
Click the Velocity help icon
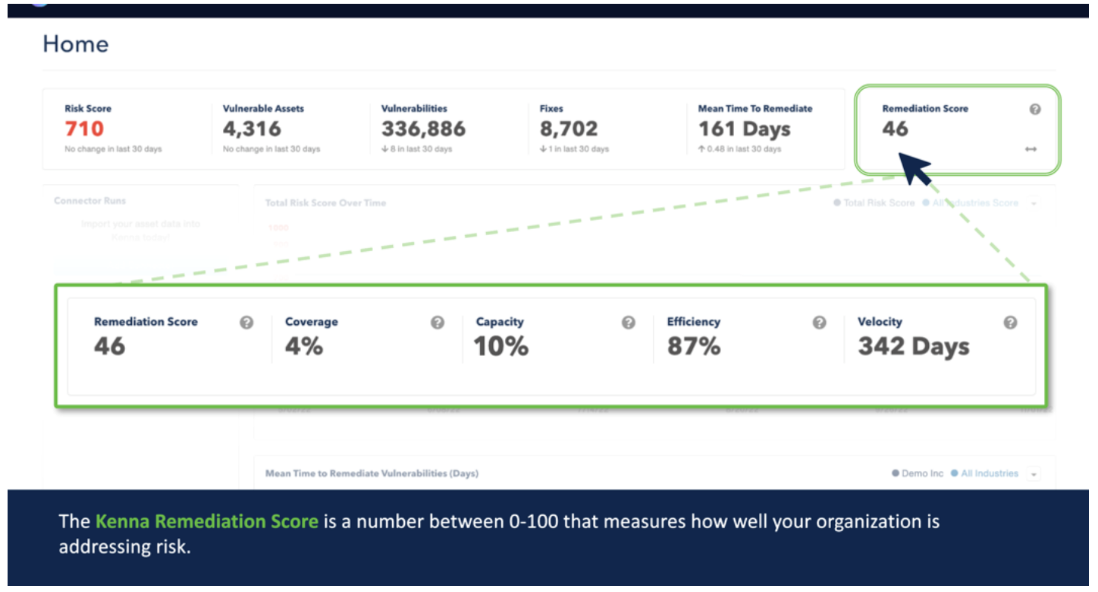click(1010, 322)
